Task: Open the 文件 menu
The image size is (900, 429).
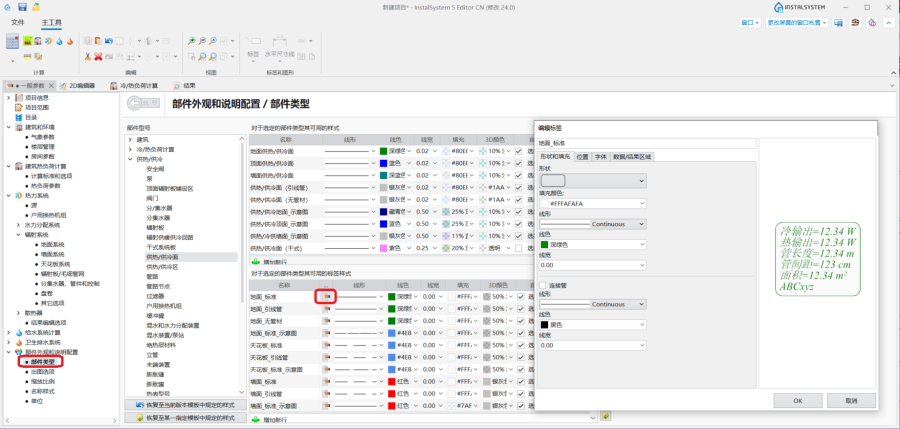Action: [x=18, y=22]
